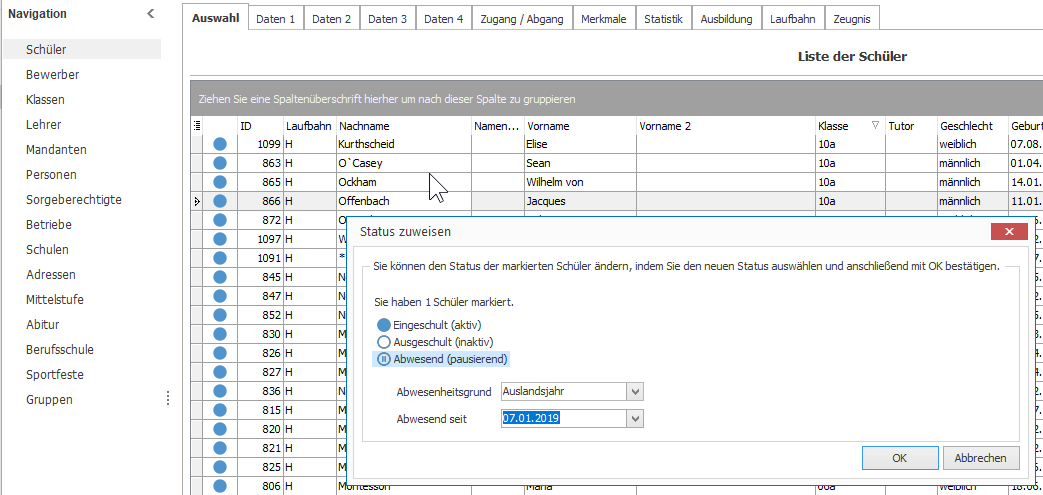Open Bewerber in the navigation list
1043x495 pixels.
pyautogui.click(x=53, y=75)
